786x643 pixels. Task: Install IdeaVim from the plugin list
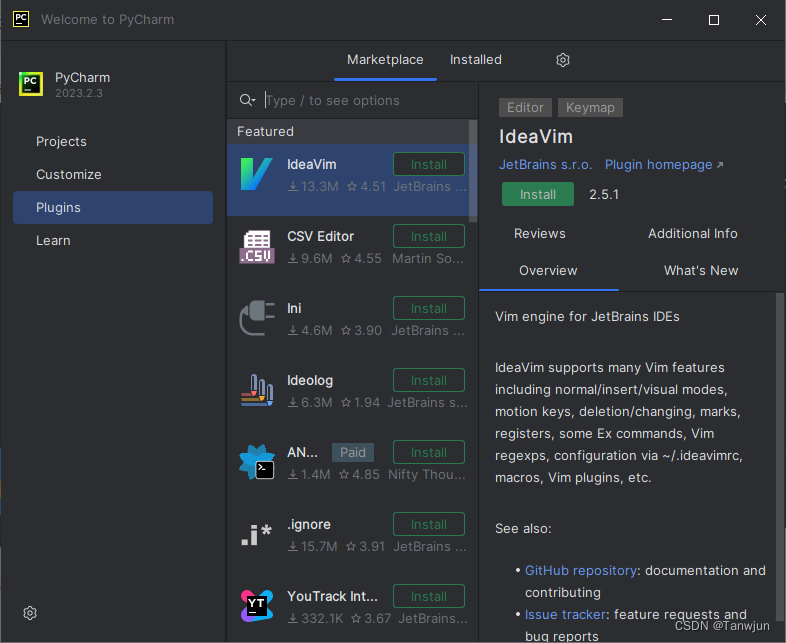(x=429, y=164)
